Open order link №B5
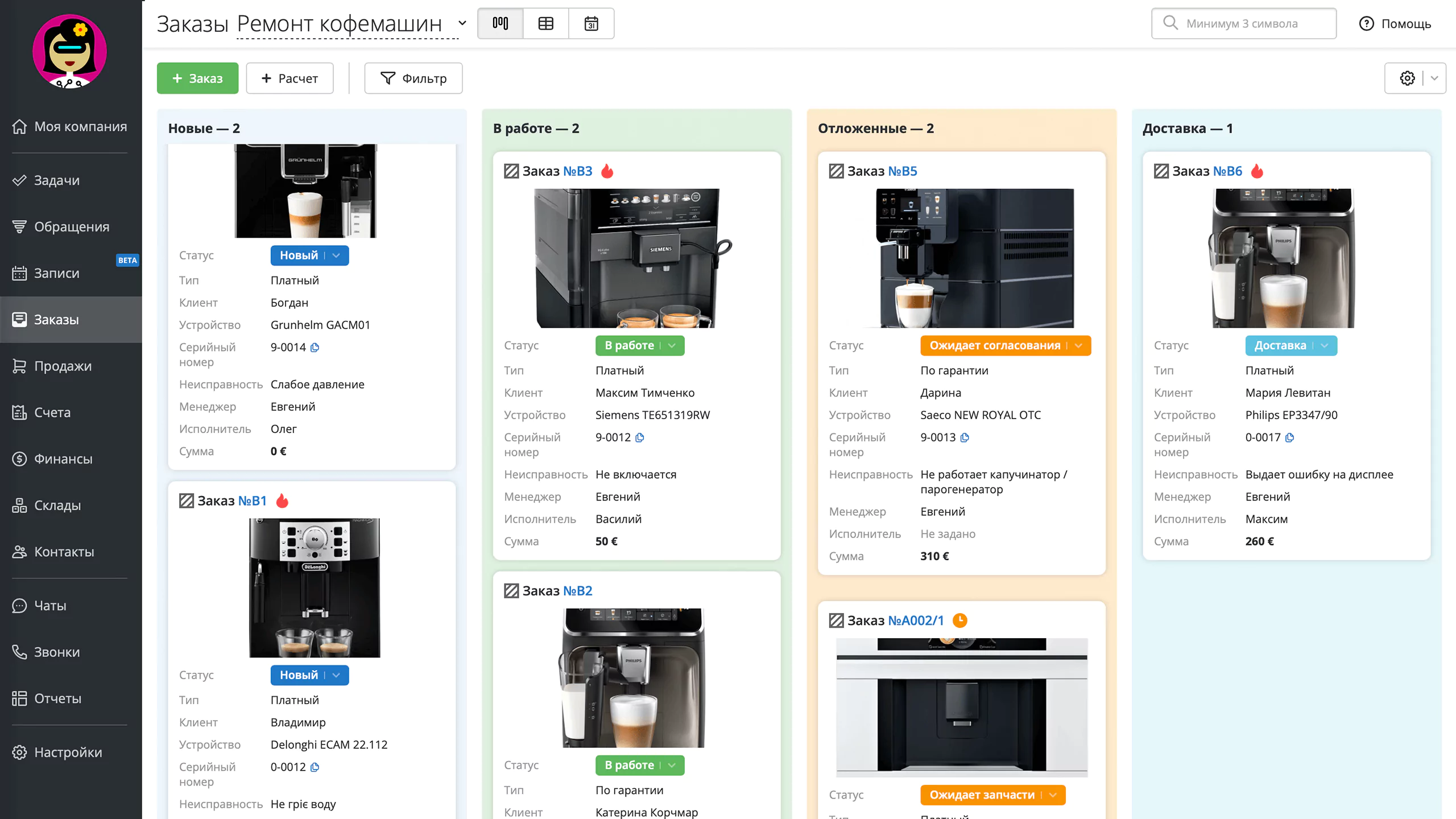 903,171
